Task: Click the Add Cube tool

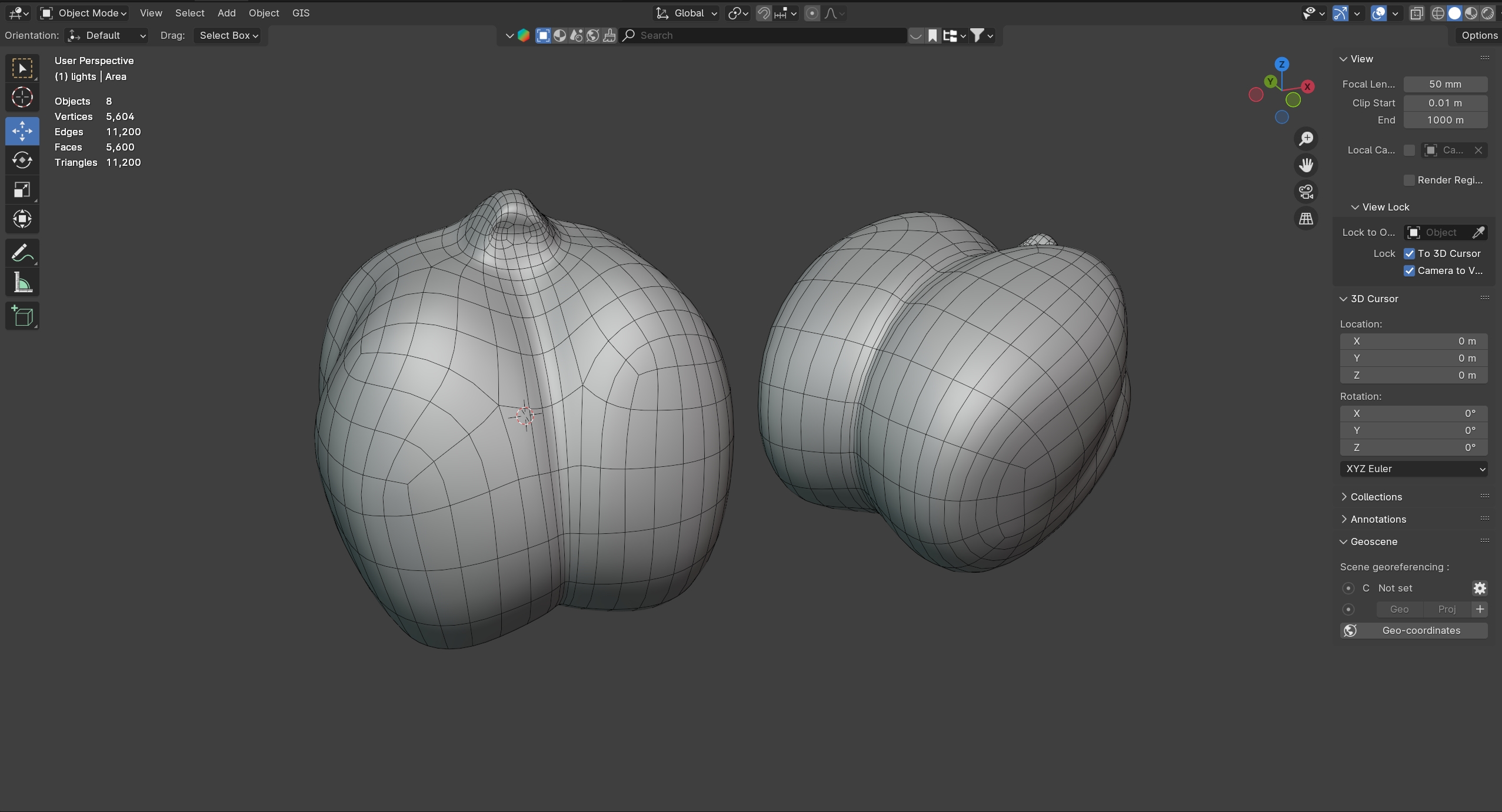Action: pyautogui.click(x=22, y=316)
